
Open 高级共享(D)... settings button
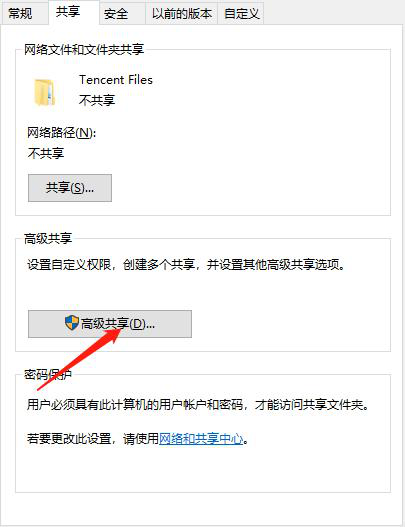(x=110, y=324)
